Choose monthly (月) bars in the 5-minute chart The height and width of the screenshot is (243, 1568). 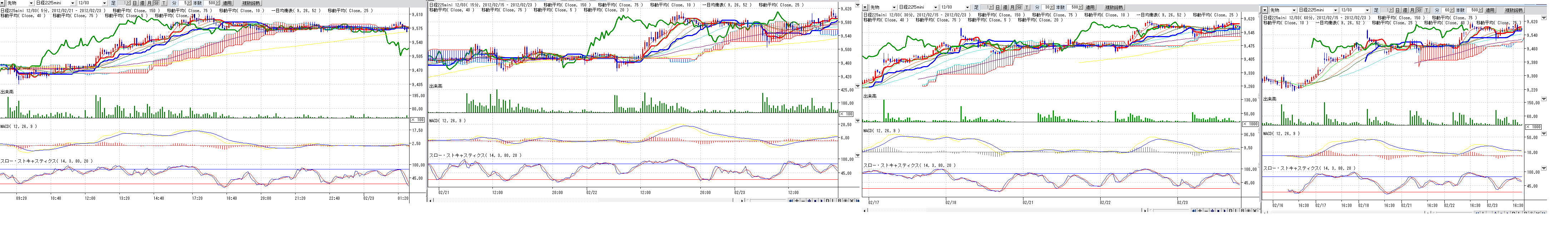click(150, 3)
